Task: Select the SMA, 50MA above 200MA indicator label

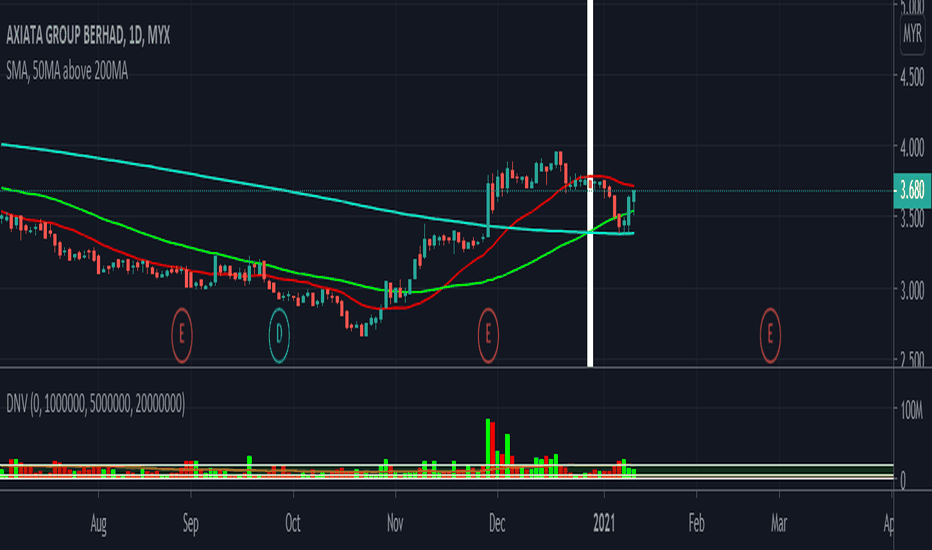Action: coord(67,71)
